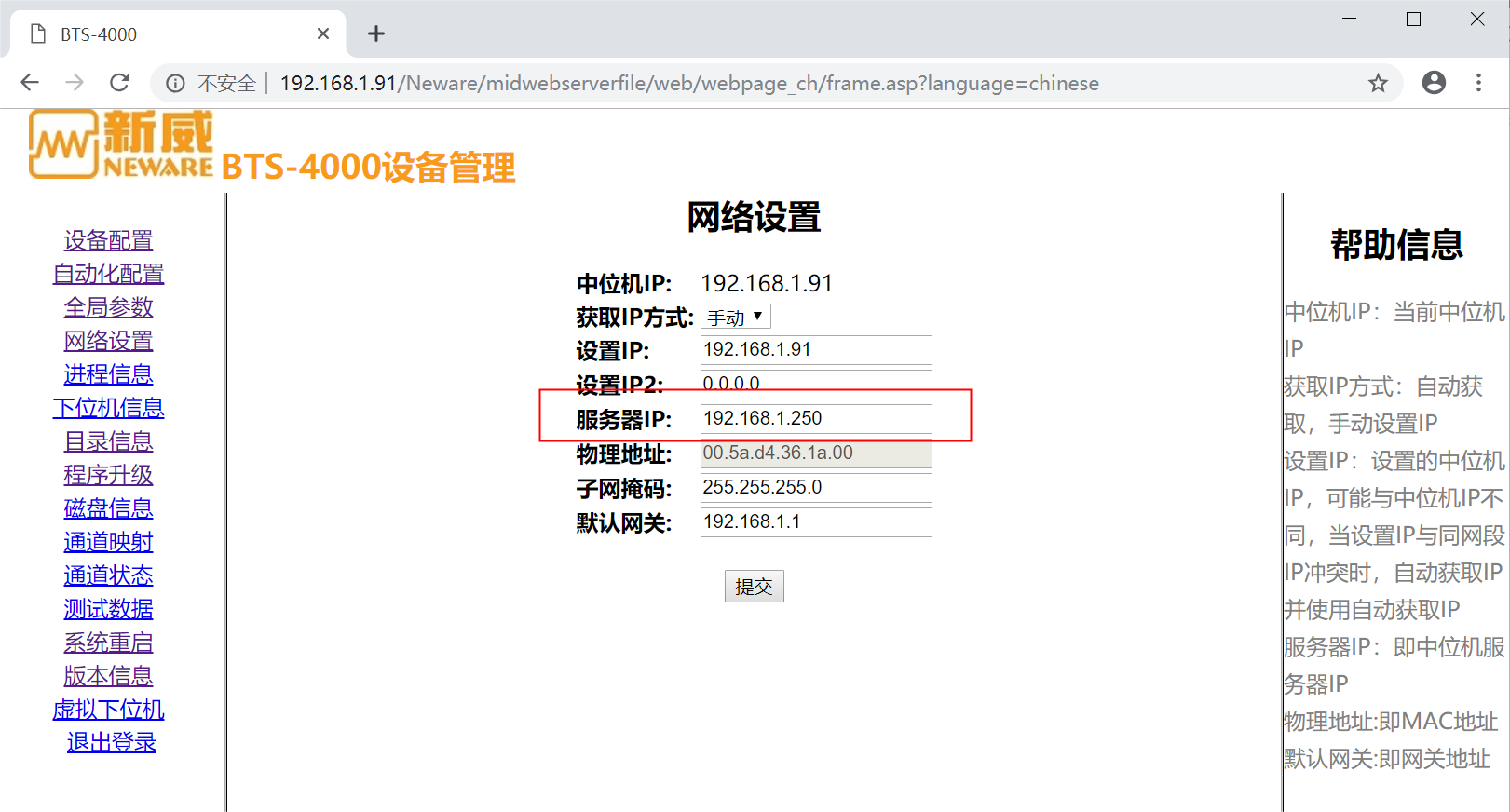1510x812 pixels.
Task: Click help text 物理地址:即MAC地址
Action: [x=1391, y=722]
